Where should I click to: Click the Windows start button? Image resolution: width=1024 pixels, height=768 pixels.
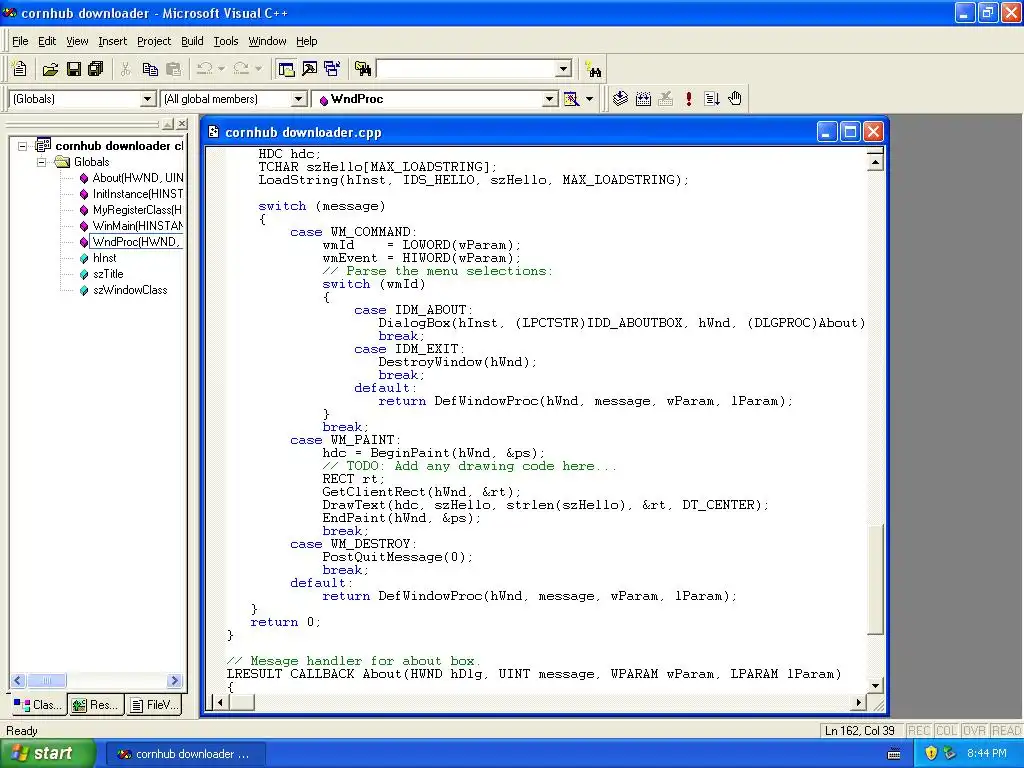click(48, 754)
